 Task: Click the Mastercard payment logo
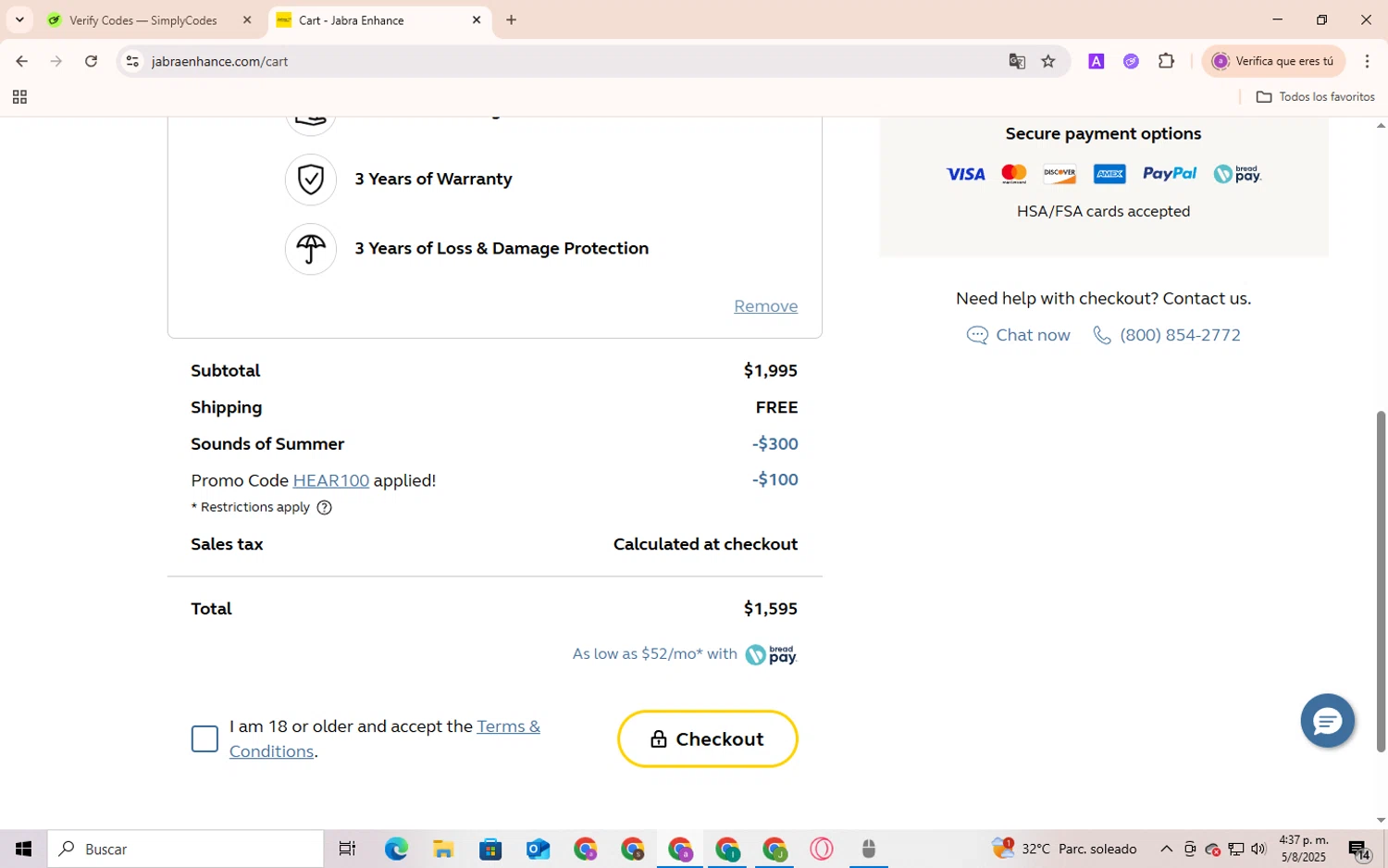tap(1014, 174)
